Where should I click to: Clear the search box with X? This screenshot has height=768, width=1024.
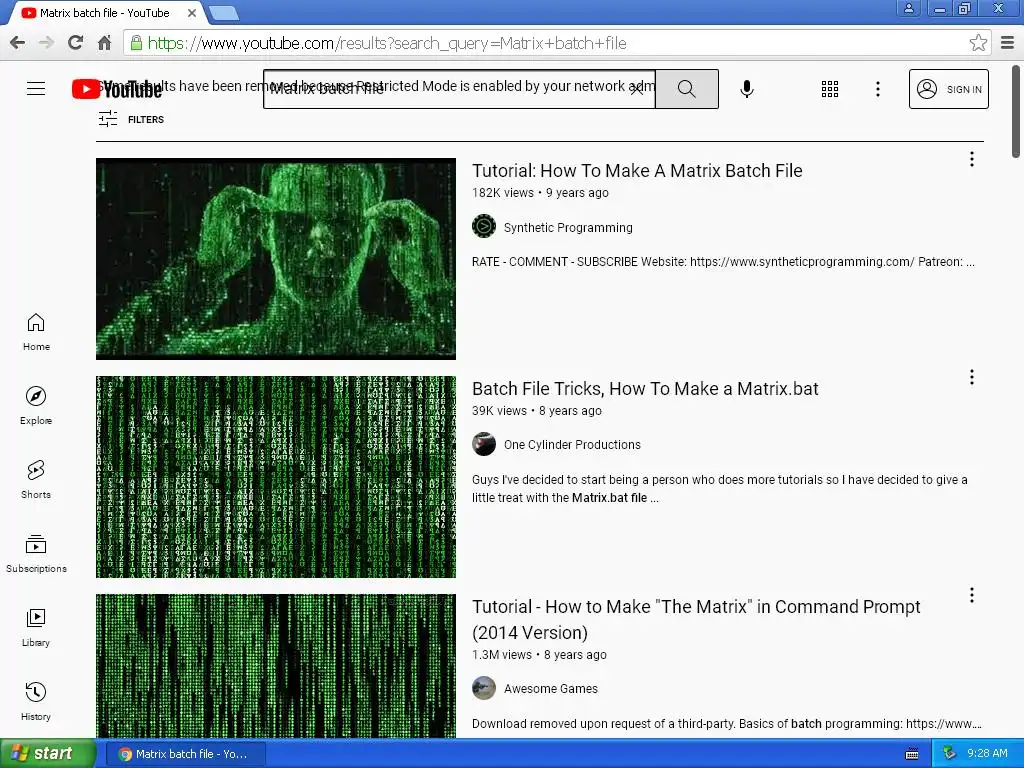pos(637,89)
